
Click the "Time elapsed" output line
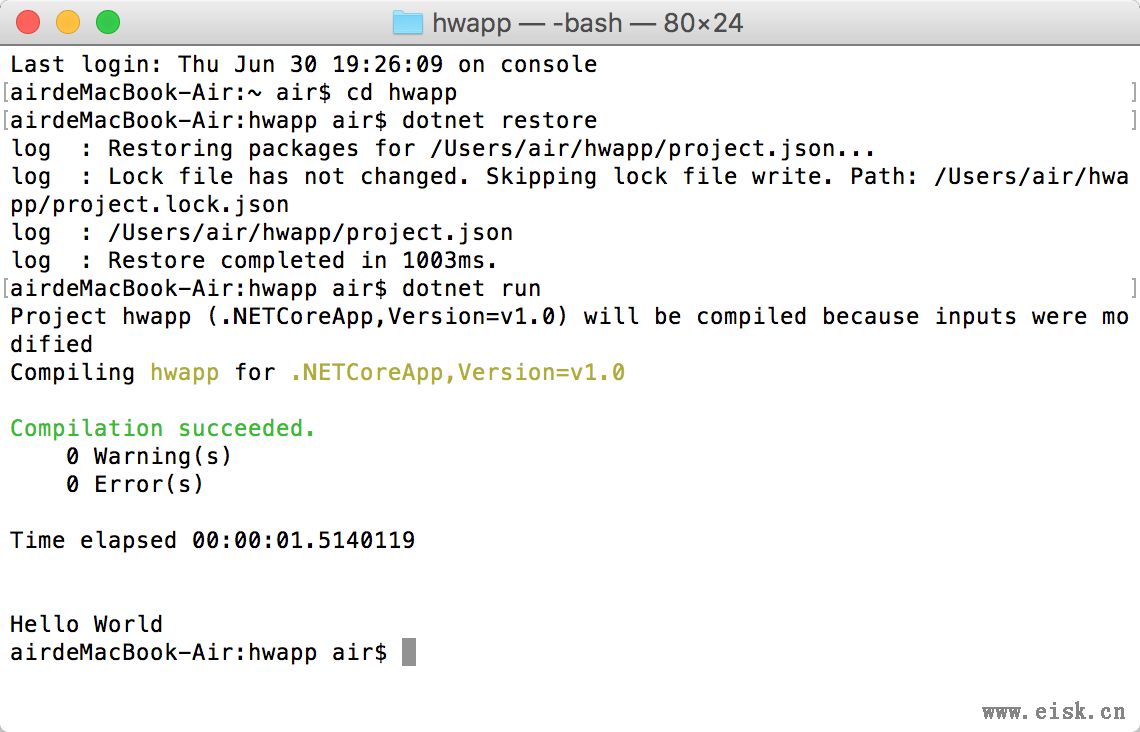(x=212, y=540)
